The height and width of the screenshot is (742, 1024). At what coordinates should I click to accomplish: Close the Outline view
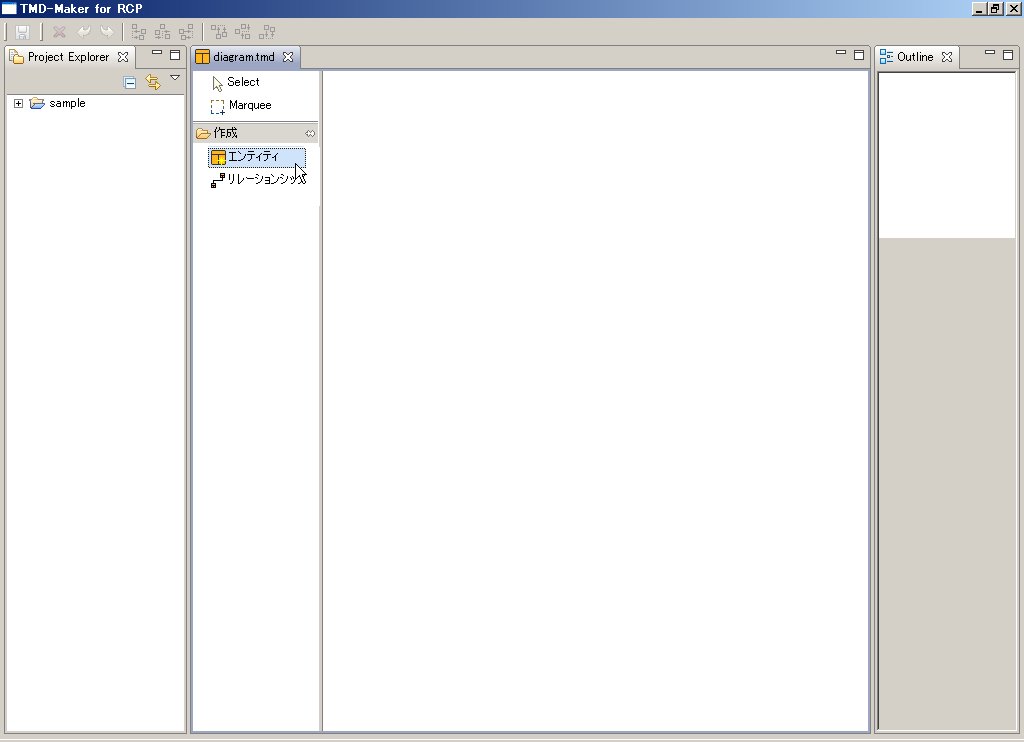pyautogui.click(x=947, y=57)
